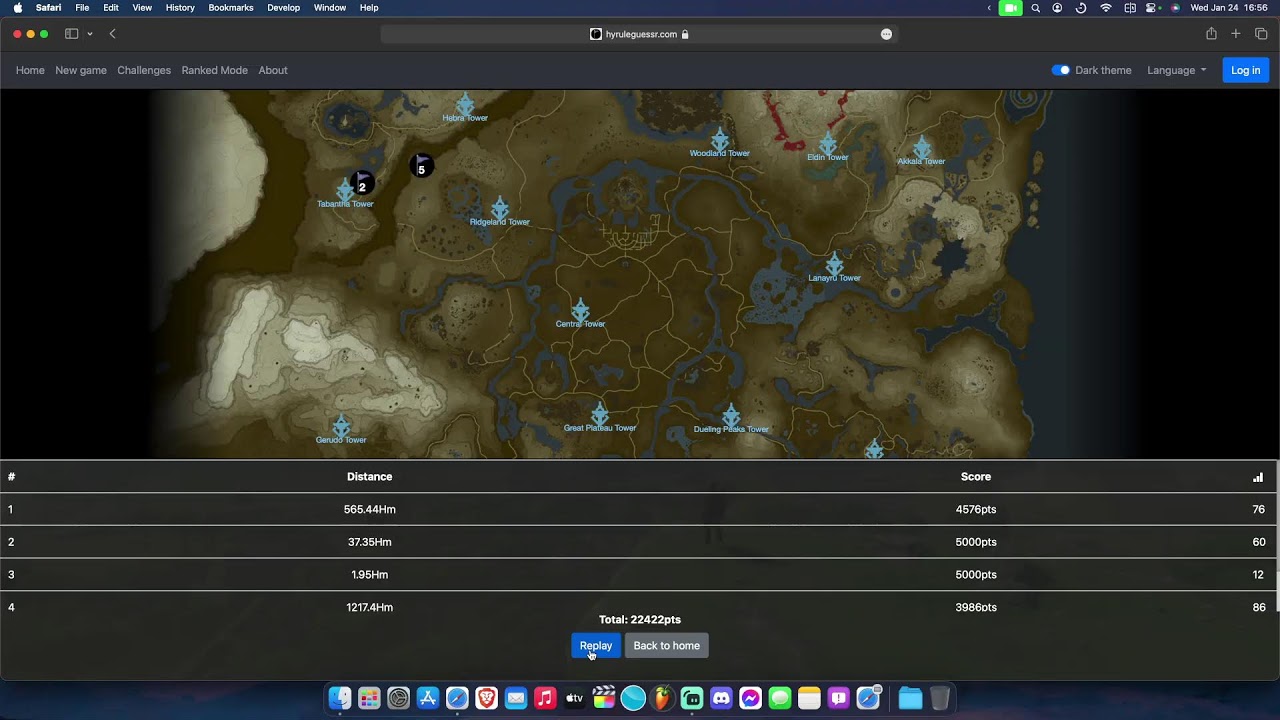Image resolution: width=1280 pixels, height=720 pixels.
Task: Open Messenger from the dock
Action: 751,698
